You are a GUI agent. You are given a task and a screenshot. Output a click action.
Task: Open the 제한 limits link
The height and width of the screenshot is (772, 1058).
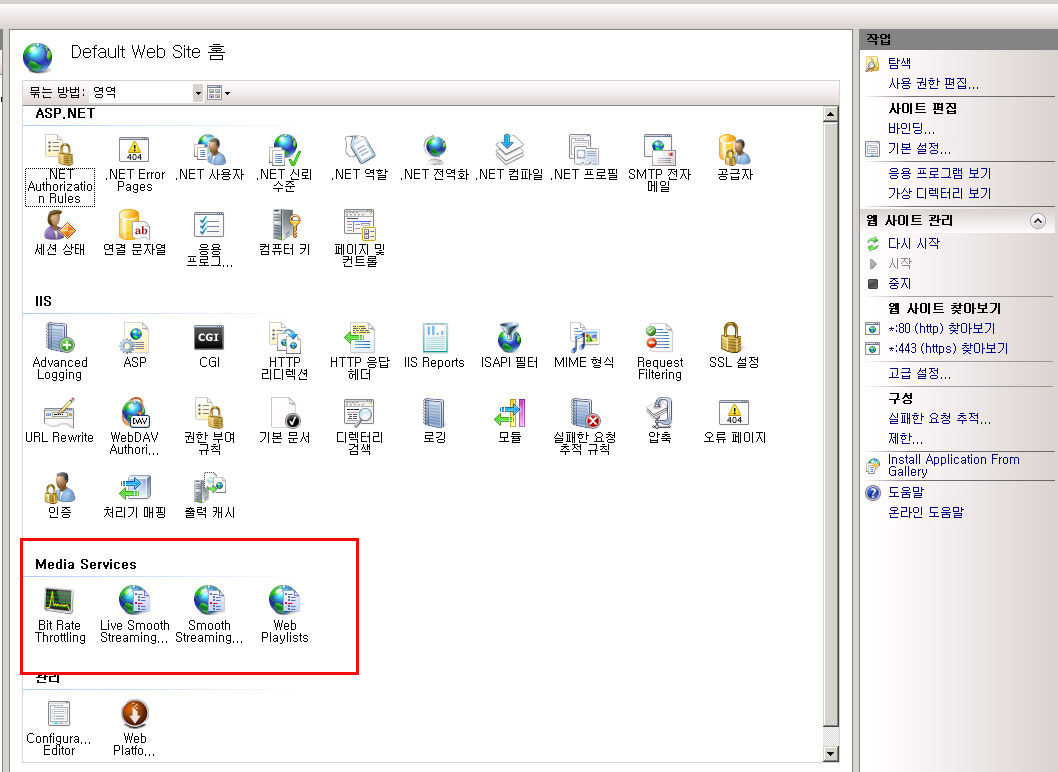coord(905,439)
